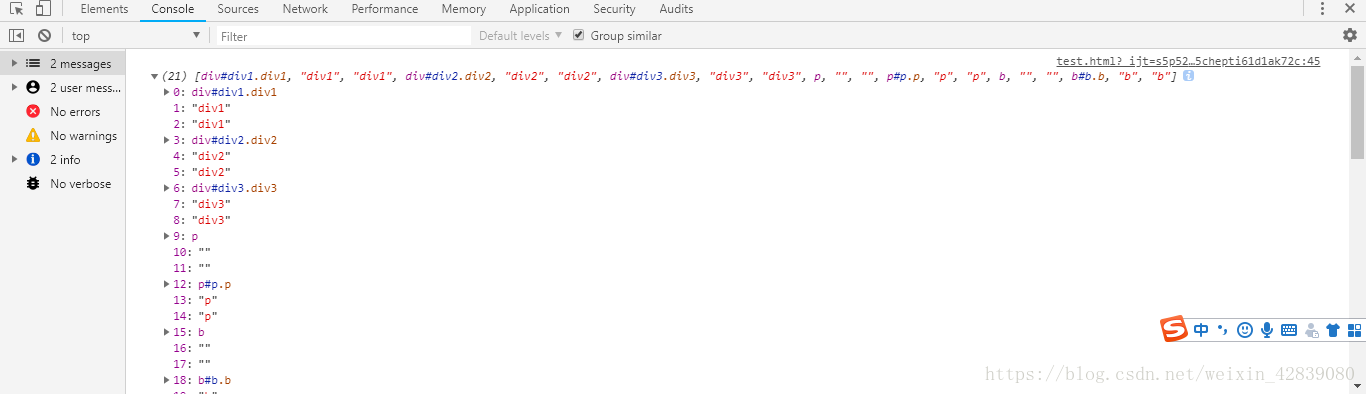Click the show console sidebar icon
This screenshot has width=1366, height=394.
16,35
